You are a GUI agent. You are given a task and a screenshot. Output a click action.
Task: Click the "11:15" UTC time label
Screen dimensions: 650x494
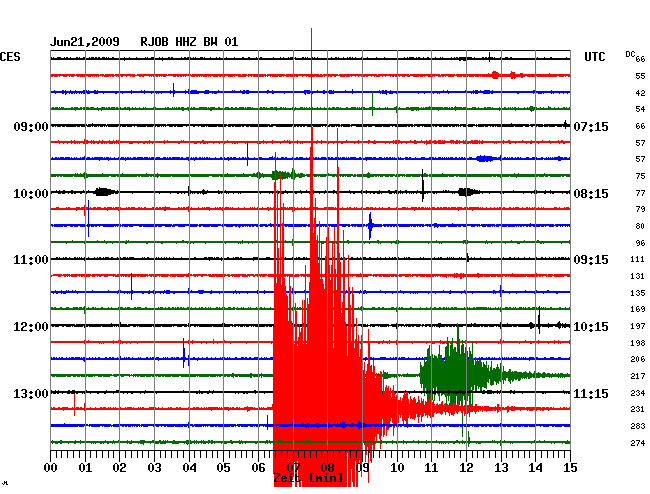(x=591, y=393)
